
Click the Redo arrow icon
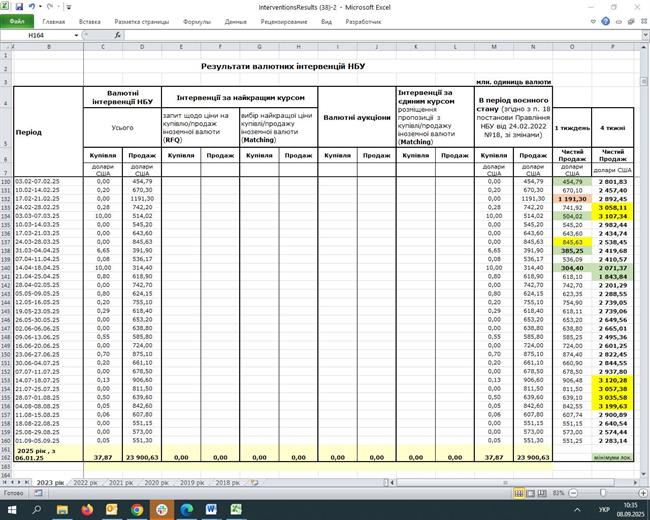click(x=50, y=7)
